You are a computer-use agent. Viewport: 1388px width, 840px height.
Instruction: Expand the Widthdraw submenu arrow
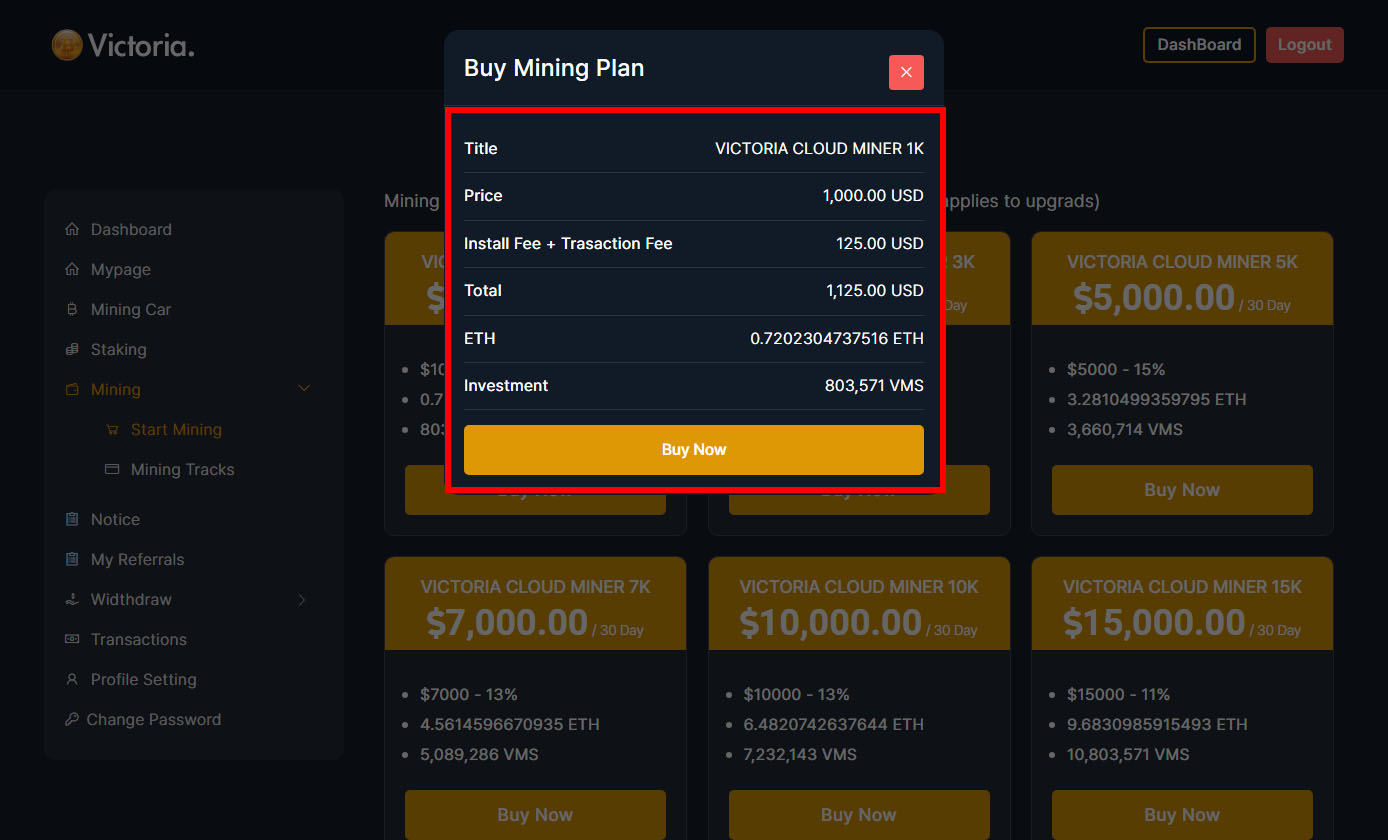point(302,600)
